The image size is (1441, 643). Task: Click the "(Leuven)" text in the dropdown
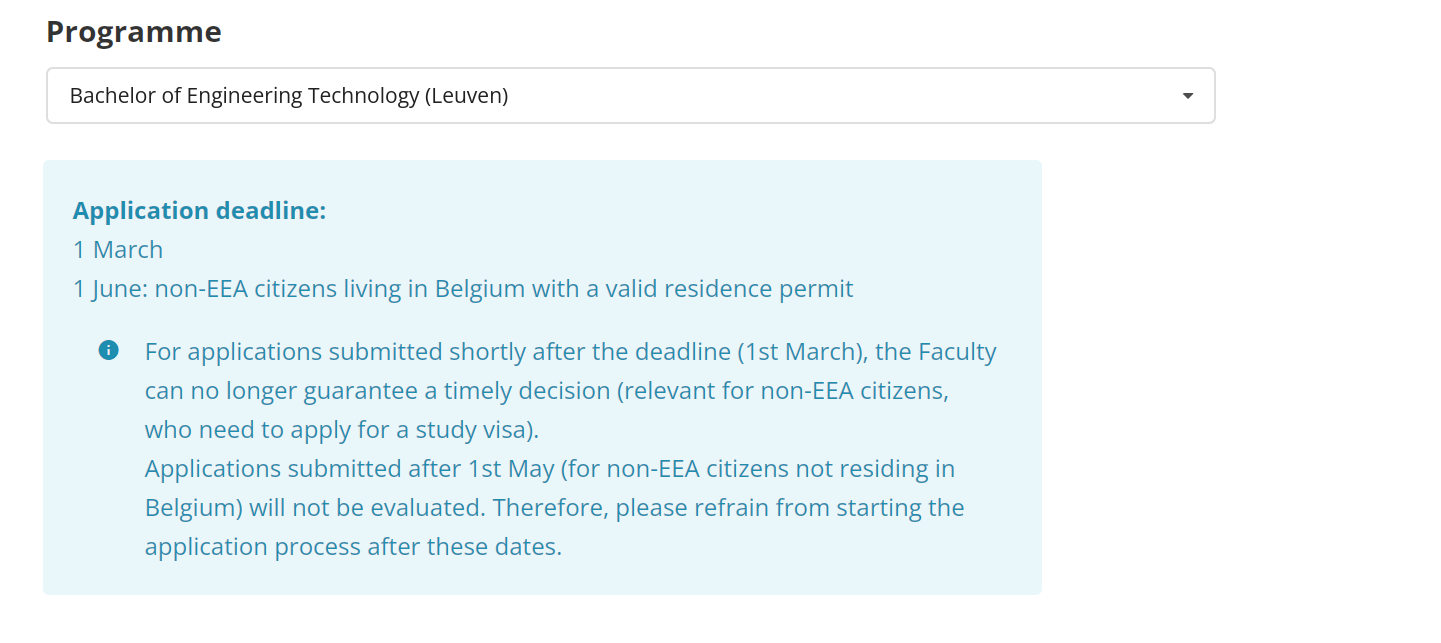[x=466, y=96]
